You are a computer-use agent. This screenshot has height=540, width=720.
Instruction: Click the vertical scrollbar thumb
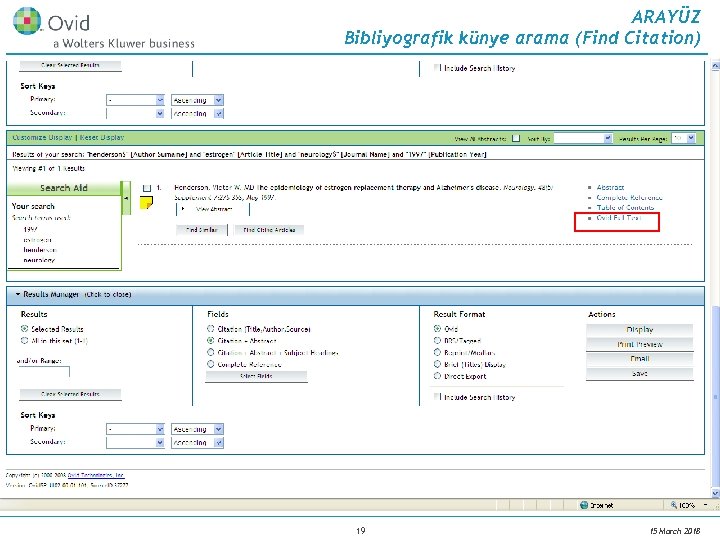coord(715,397)
